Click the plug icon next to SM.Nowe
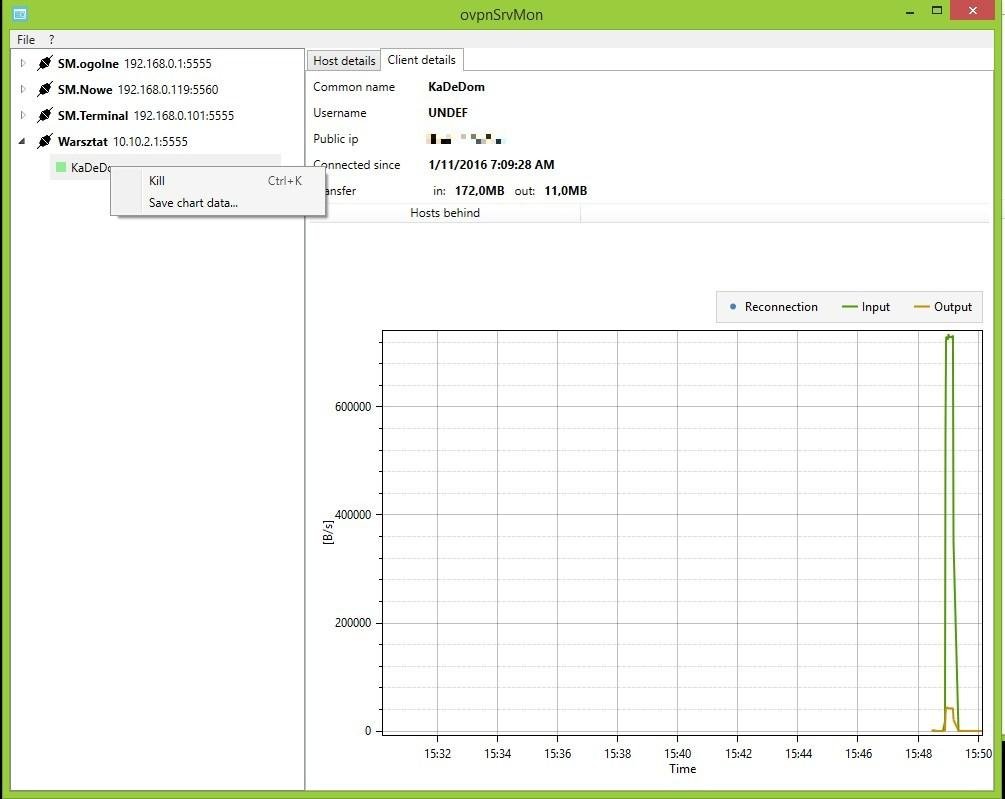The height and width of the screenshot is (799, 1005). [x=45, y=89]
